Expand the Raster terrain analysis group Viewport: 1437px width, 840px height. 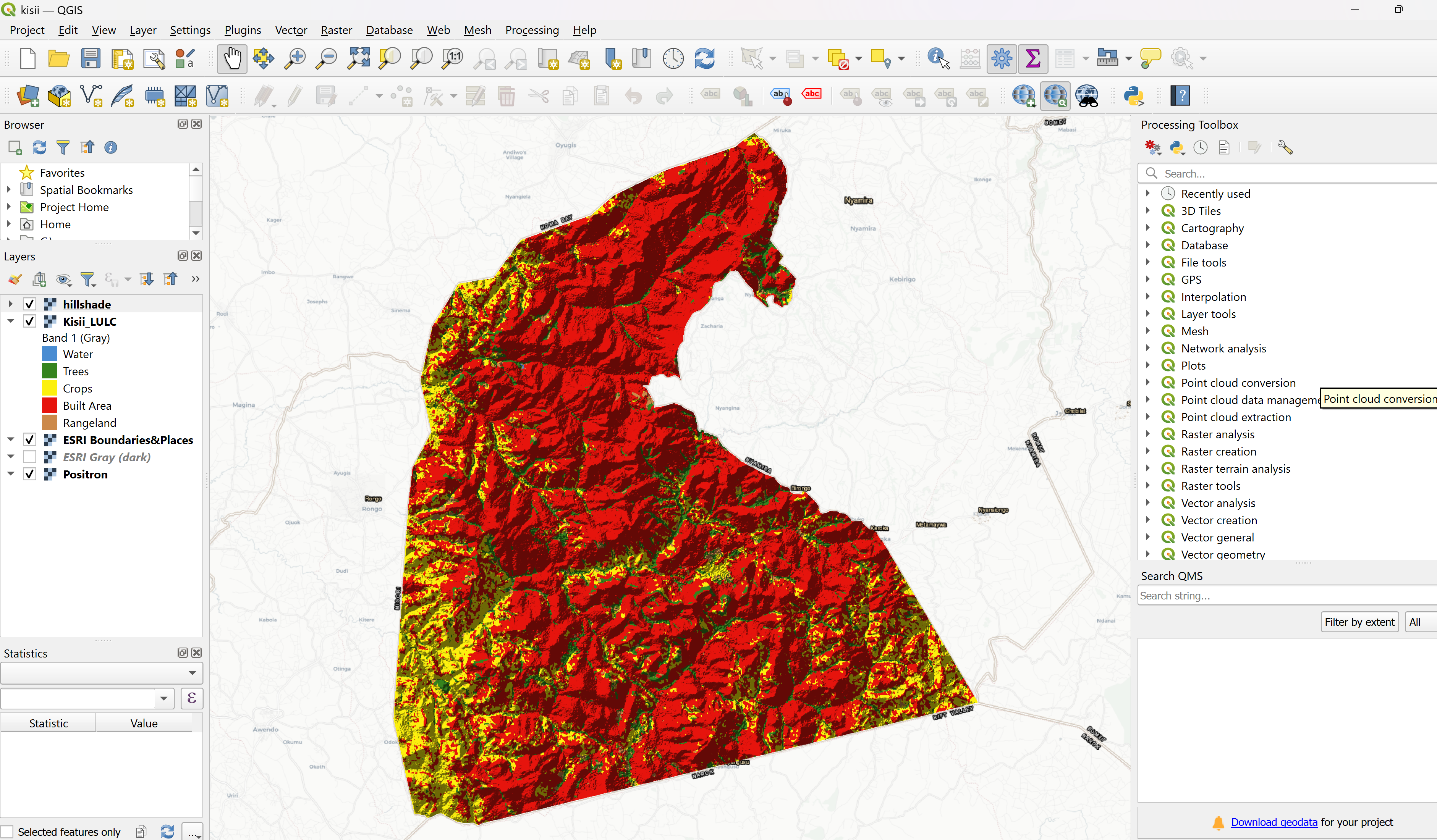point(1148,468)
